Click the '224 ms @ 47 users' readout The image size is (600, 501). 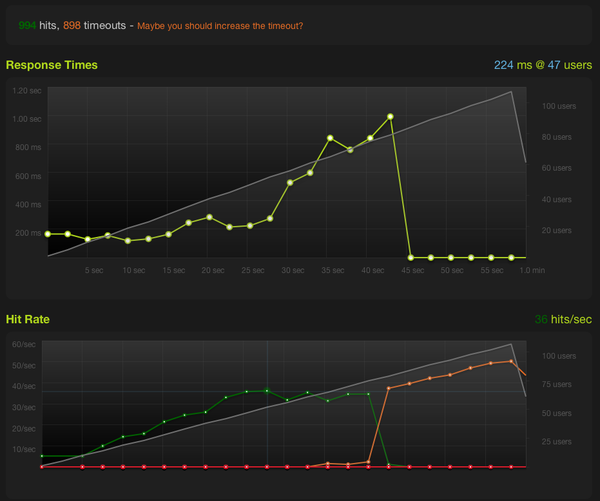pyautogui.click(x=543, y=65)
